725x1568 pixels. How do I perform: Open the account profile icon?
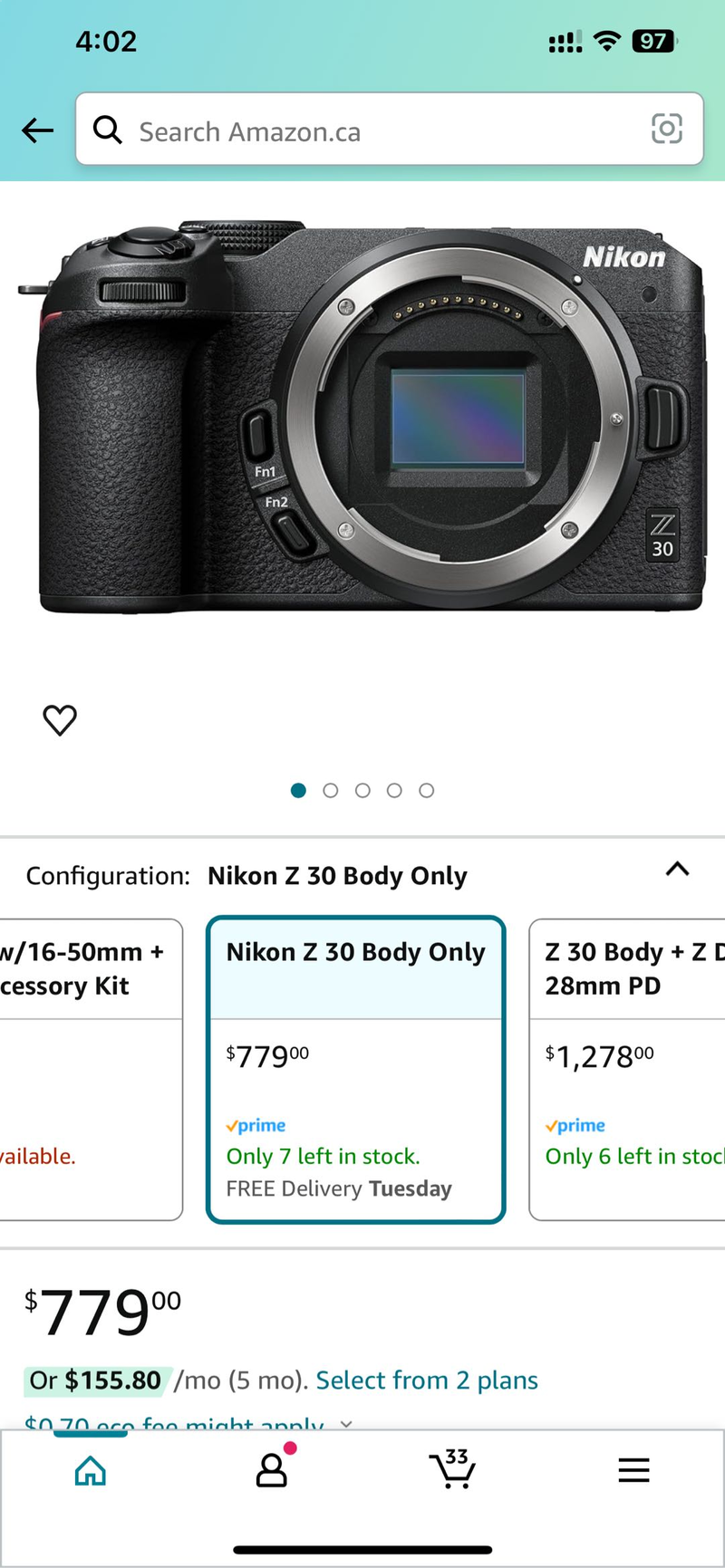click(x=271, y=1470)
